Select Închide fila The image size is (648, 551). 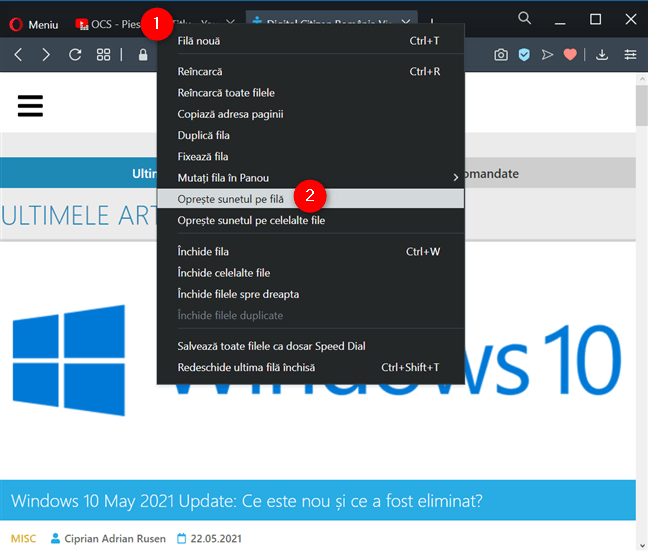click(x=311, y=251)
